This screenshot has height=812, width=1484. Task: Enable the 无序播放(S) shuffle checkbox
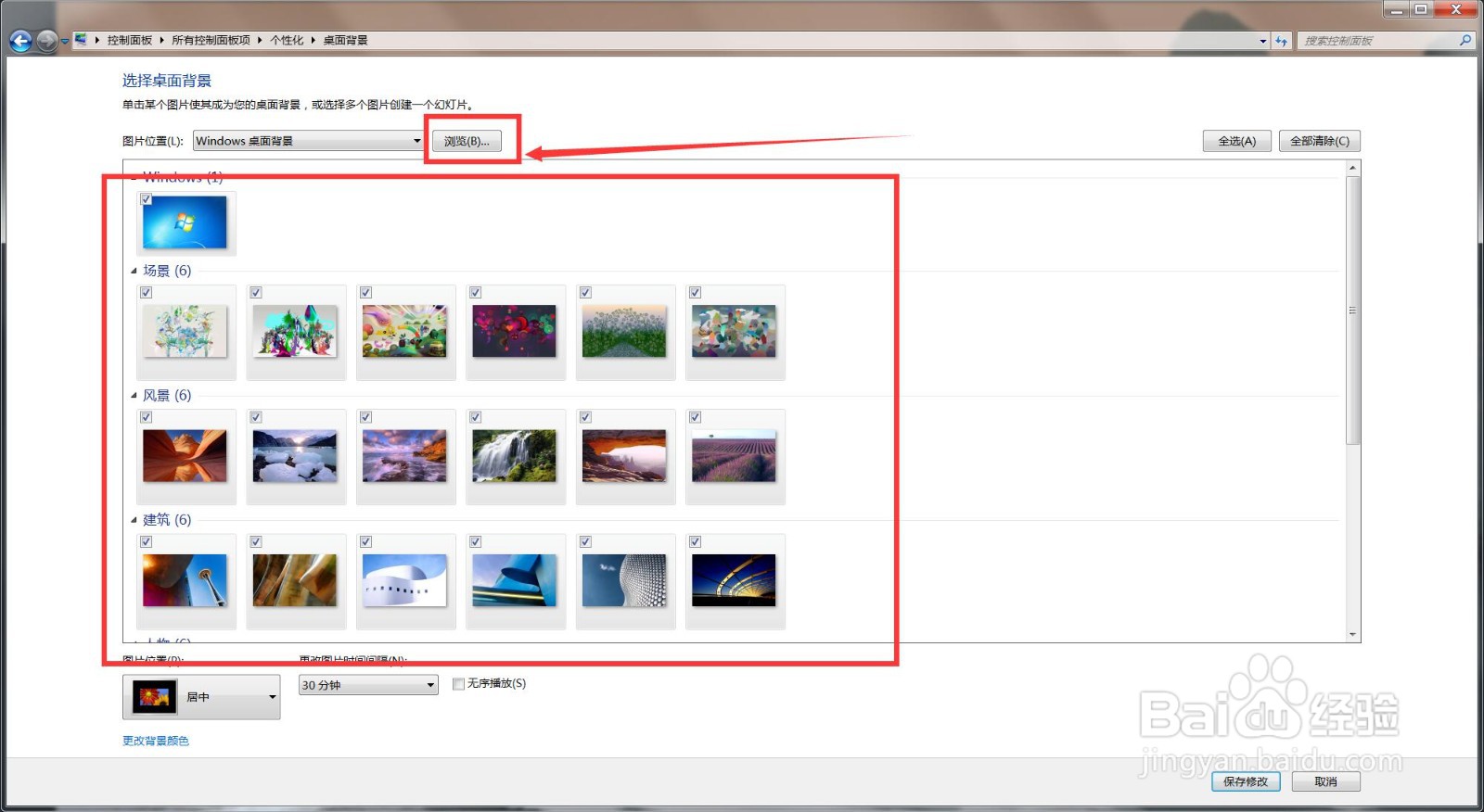[458, 684]
